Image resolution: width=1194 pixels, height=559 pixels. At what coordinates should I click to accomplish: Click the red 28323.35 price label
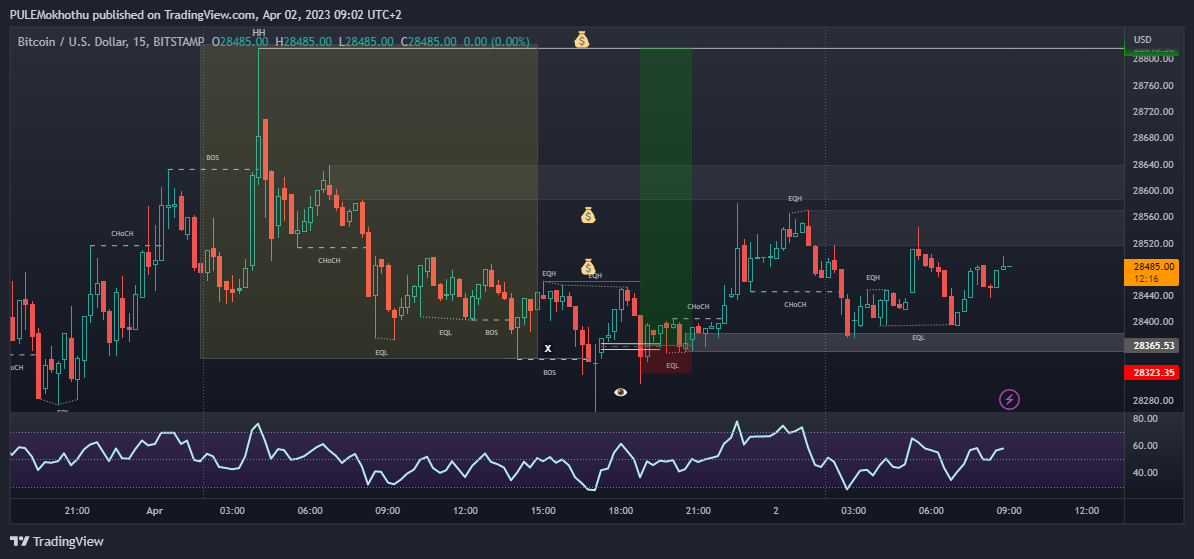(x=1151, y=372)
